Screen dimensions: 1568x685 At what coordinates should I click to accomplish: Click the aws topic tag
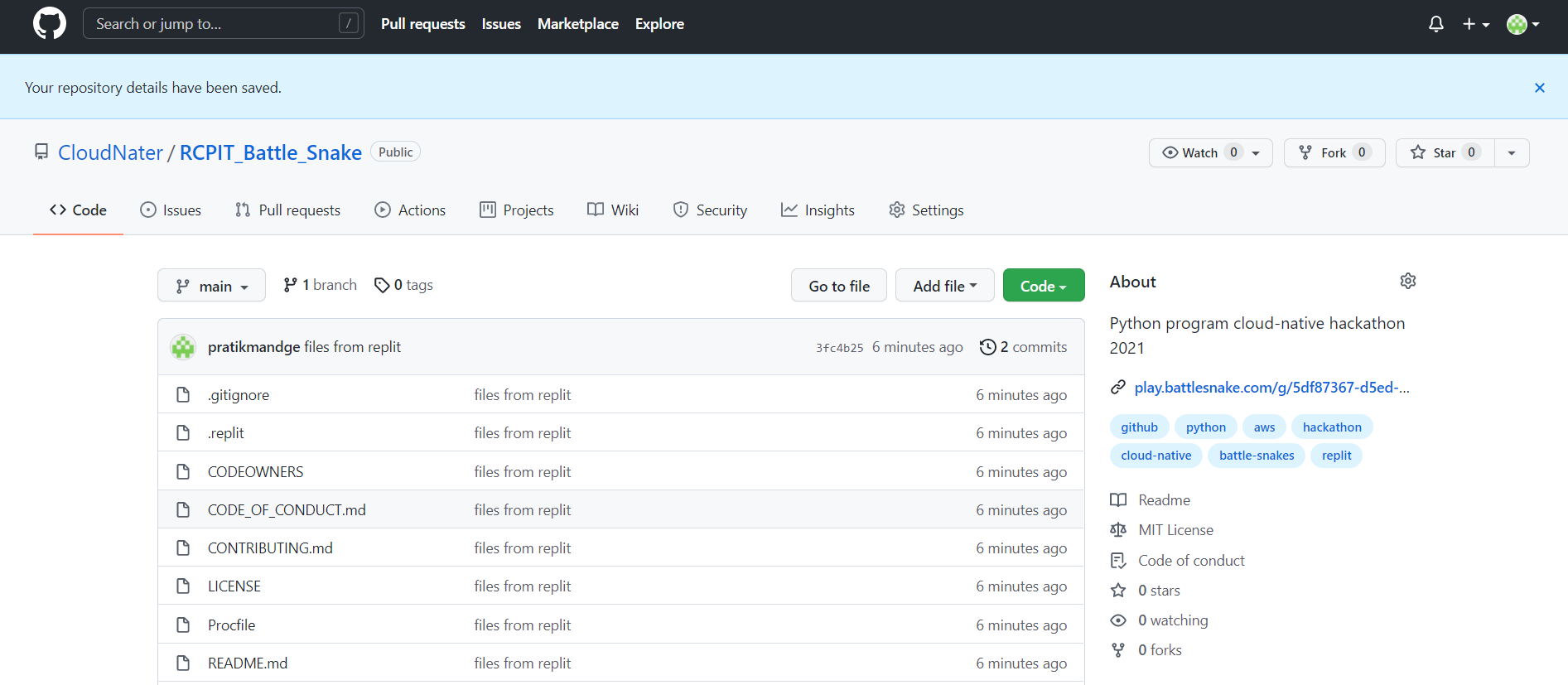pos(1264,427)
